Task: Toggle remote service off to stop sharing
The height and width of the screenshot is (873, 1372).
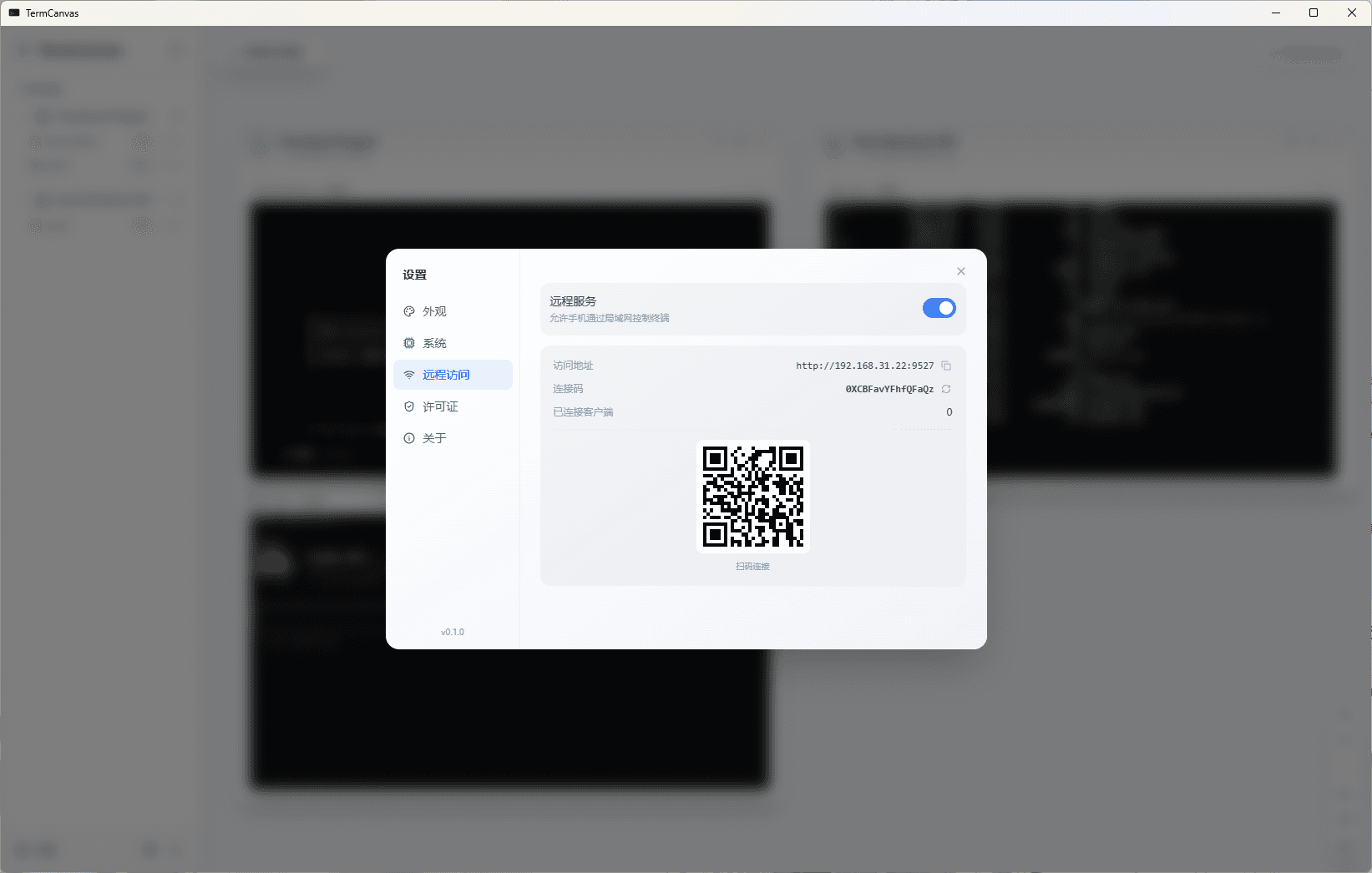Action: [939, 308]
